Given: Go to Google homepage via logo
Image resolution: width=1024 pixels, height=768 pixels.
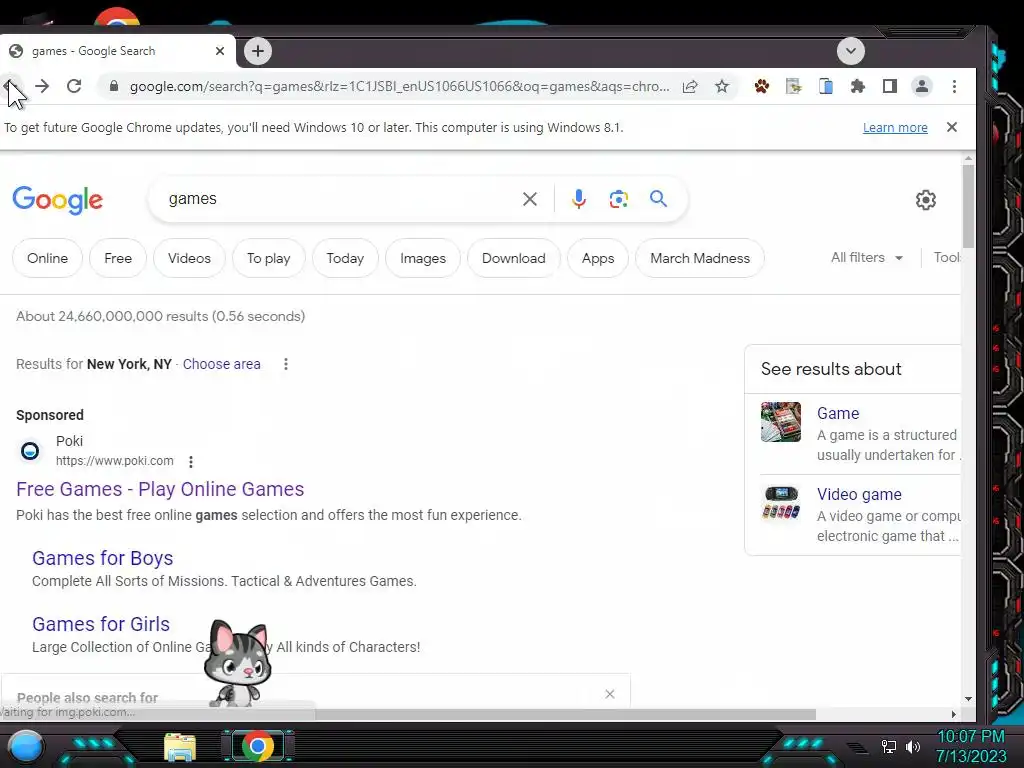Looking at the screenshot, I should click(x=57, y=200).
